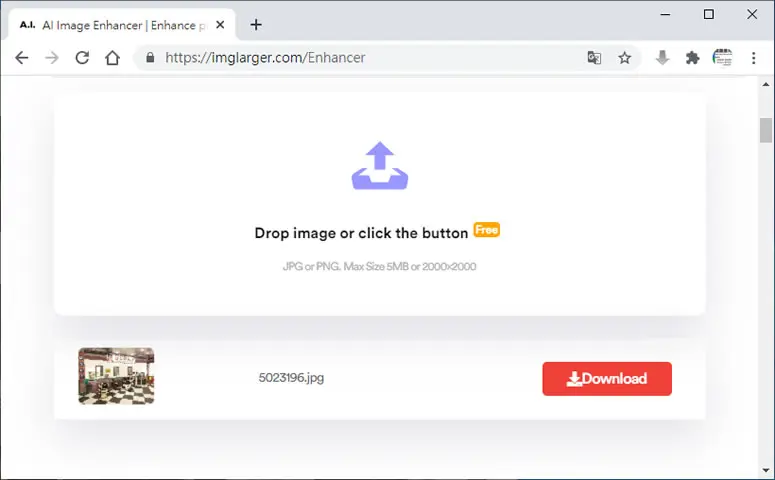This screenshot has width=775, height=480.
Task: Click the purple upload image icon
Action: point(380,166)
